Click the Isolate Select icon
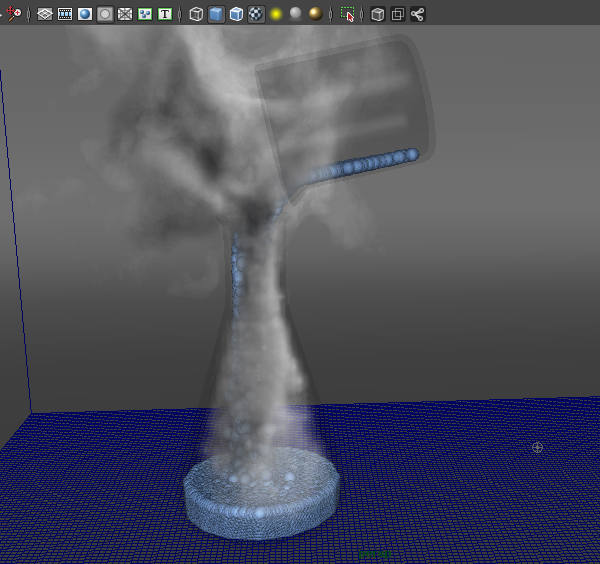The width and height of the screenshot is (600, 564). (347, 15)
